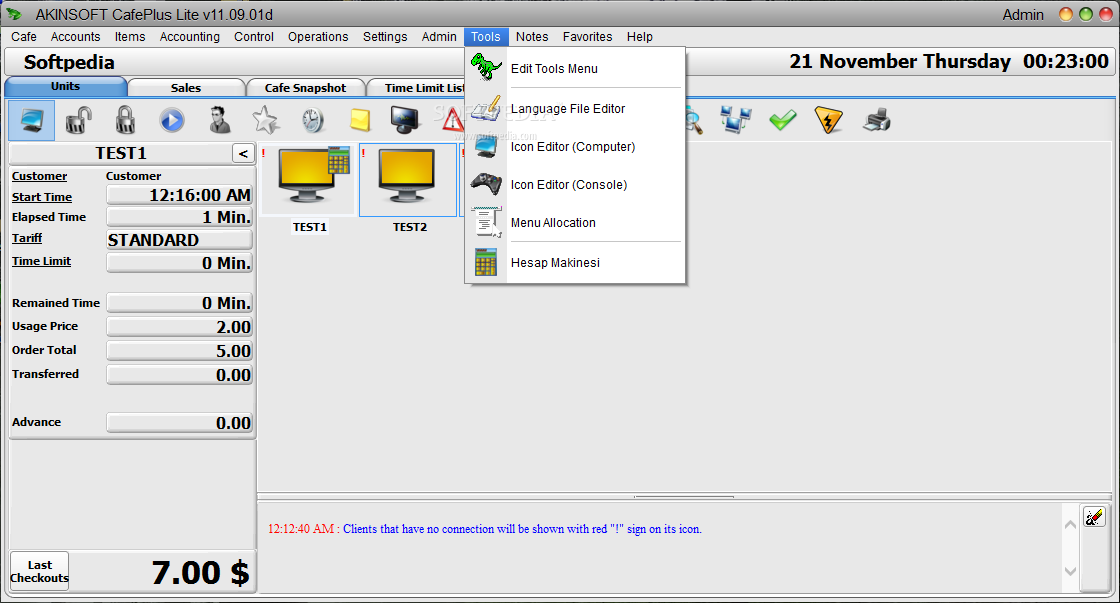The height and width of the screenshot is (603, 1120).
Task: Click the yellow lightning shield toolbar icon
Action: [829, 120]
